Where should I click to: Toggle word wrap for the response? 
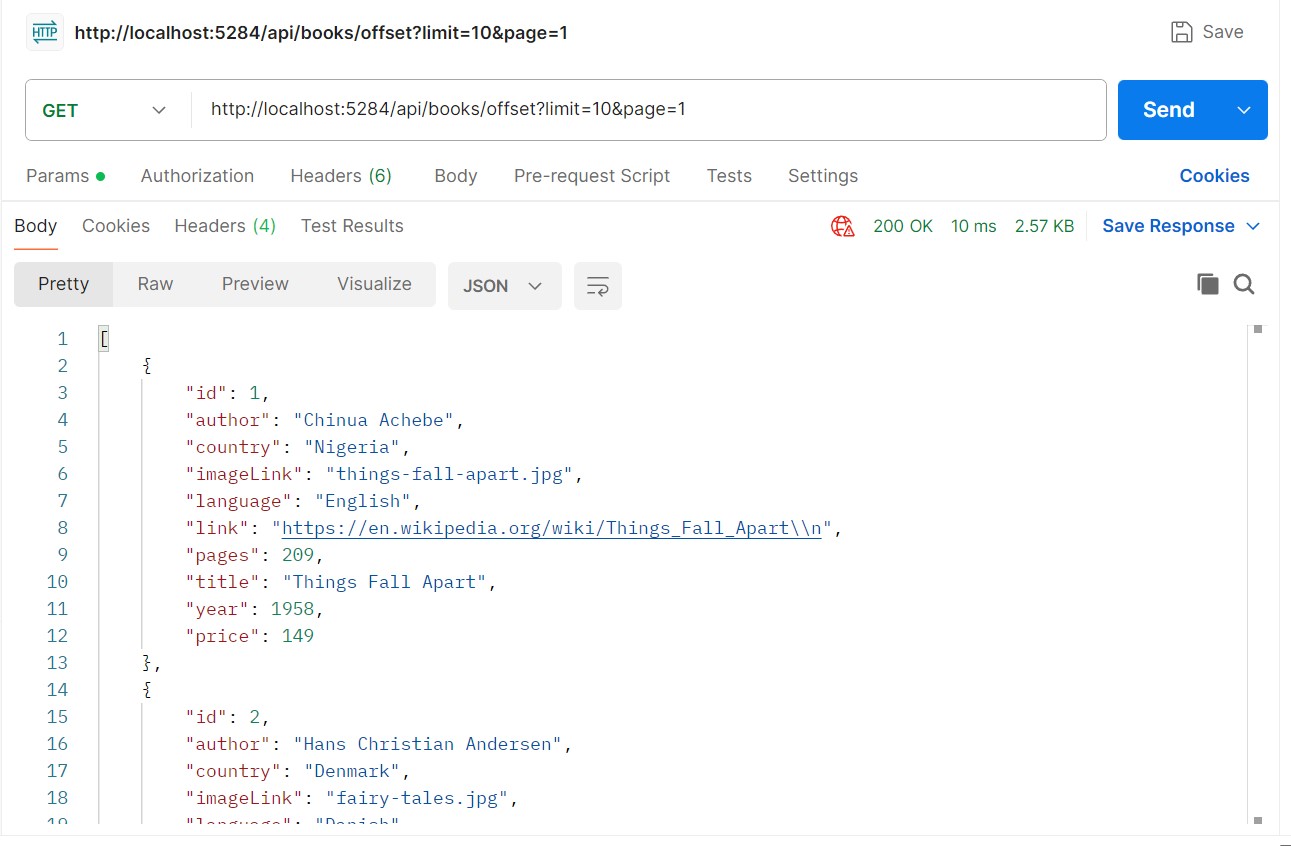click(x=598, y=286)
